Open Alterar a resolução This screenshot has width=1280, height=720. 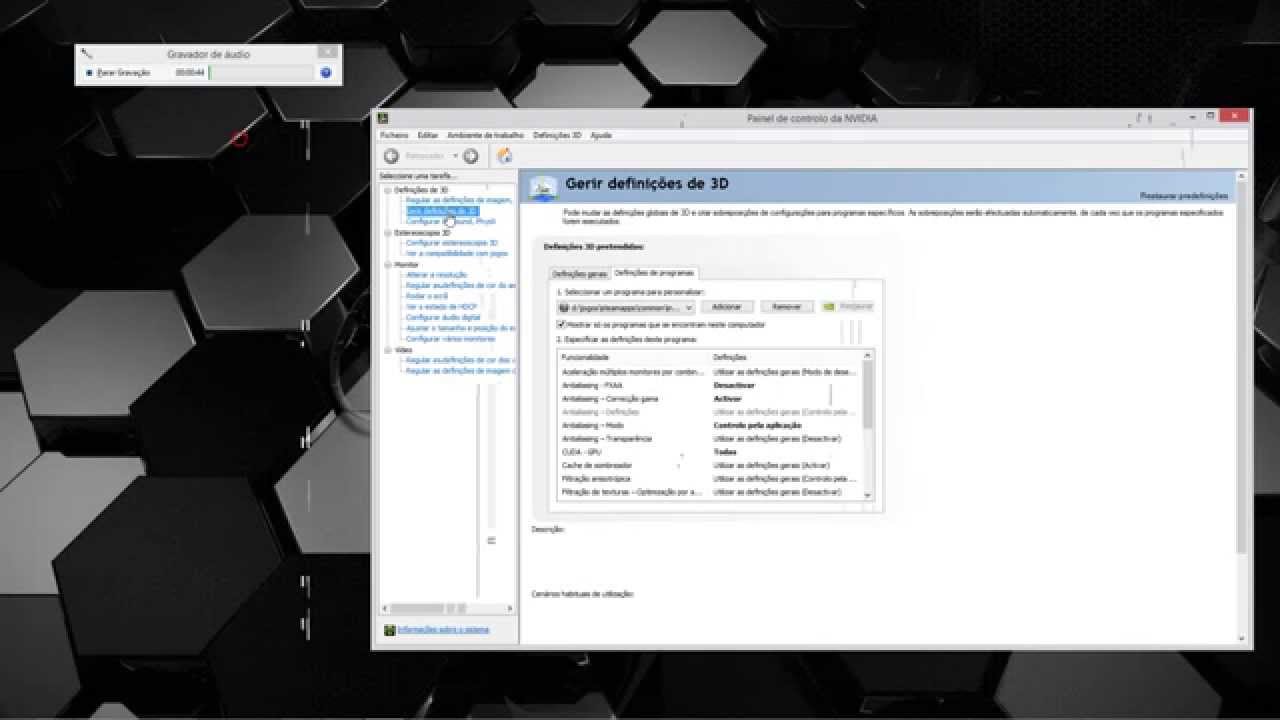436,275
